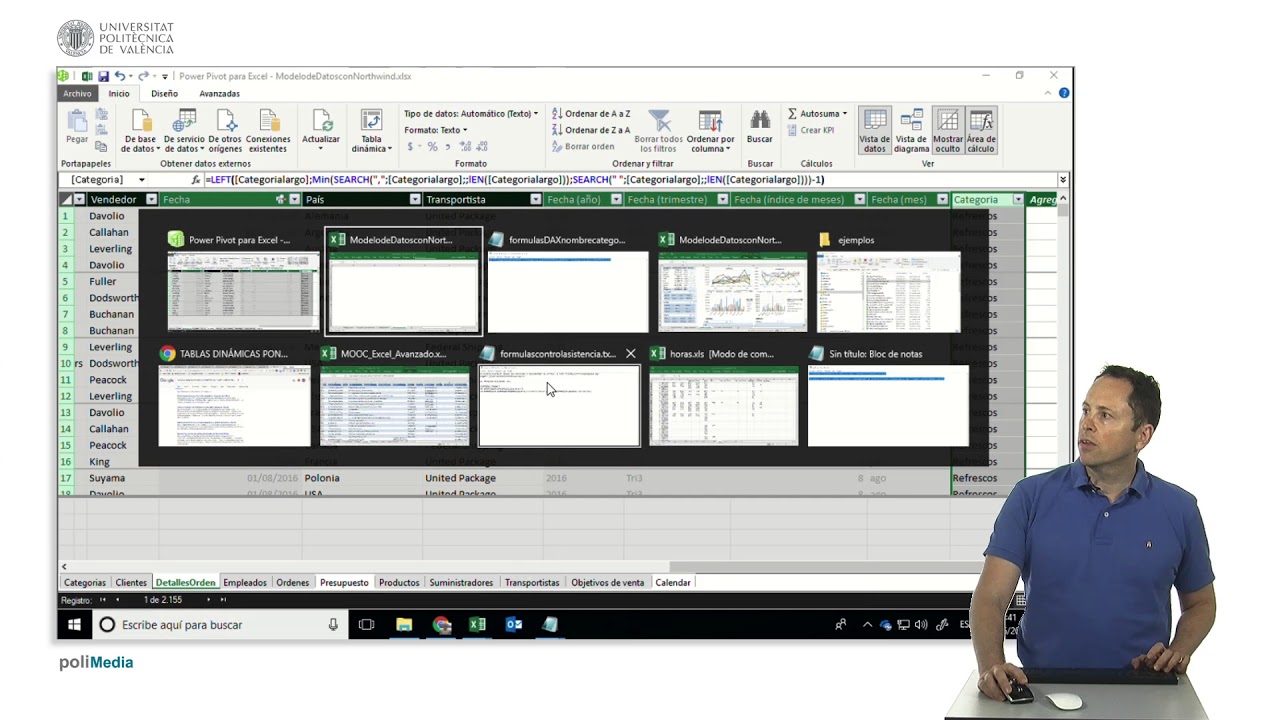This screenshot has width=1280, height=720.
Task: Open Transportista column filter arrow
Action: pyautogui.click(x=535, y=200)
